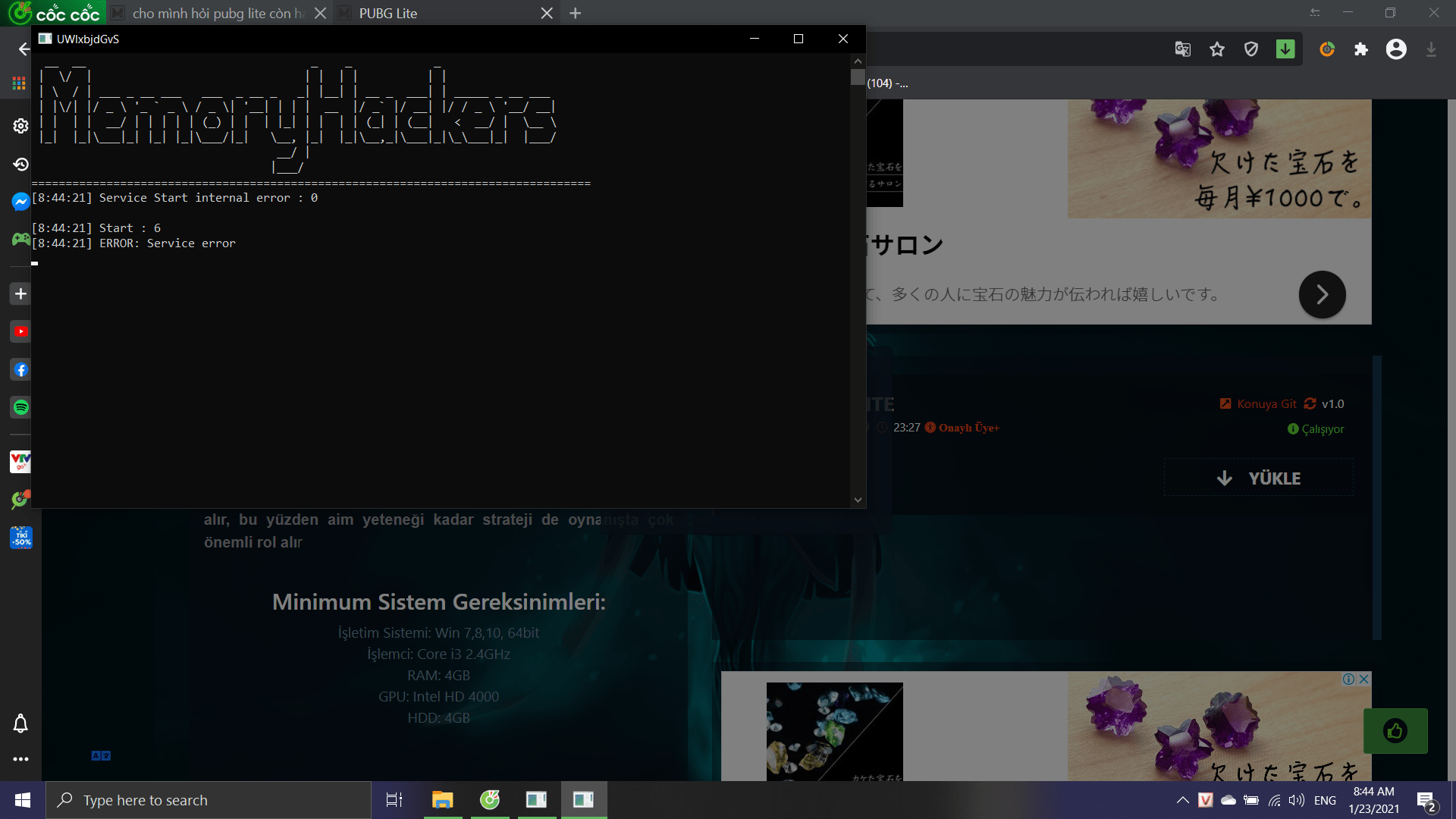Close the lower advertisement with X
The image size is (1456, 819).
[x=1363, y=679]
